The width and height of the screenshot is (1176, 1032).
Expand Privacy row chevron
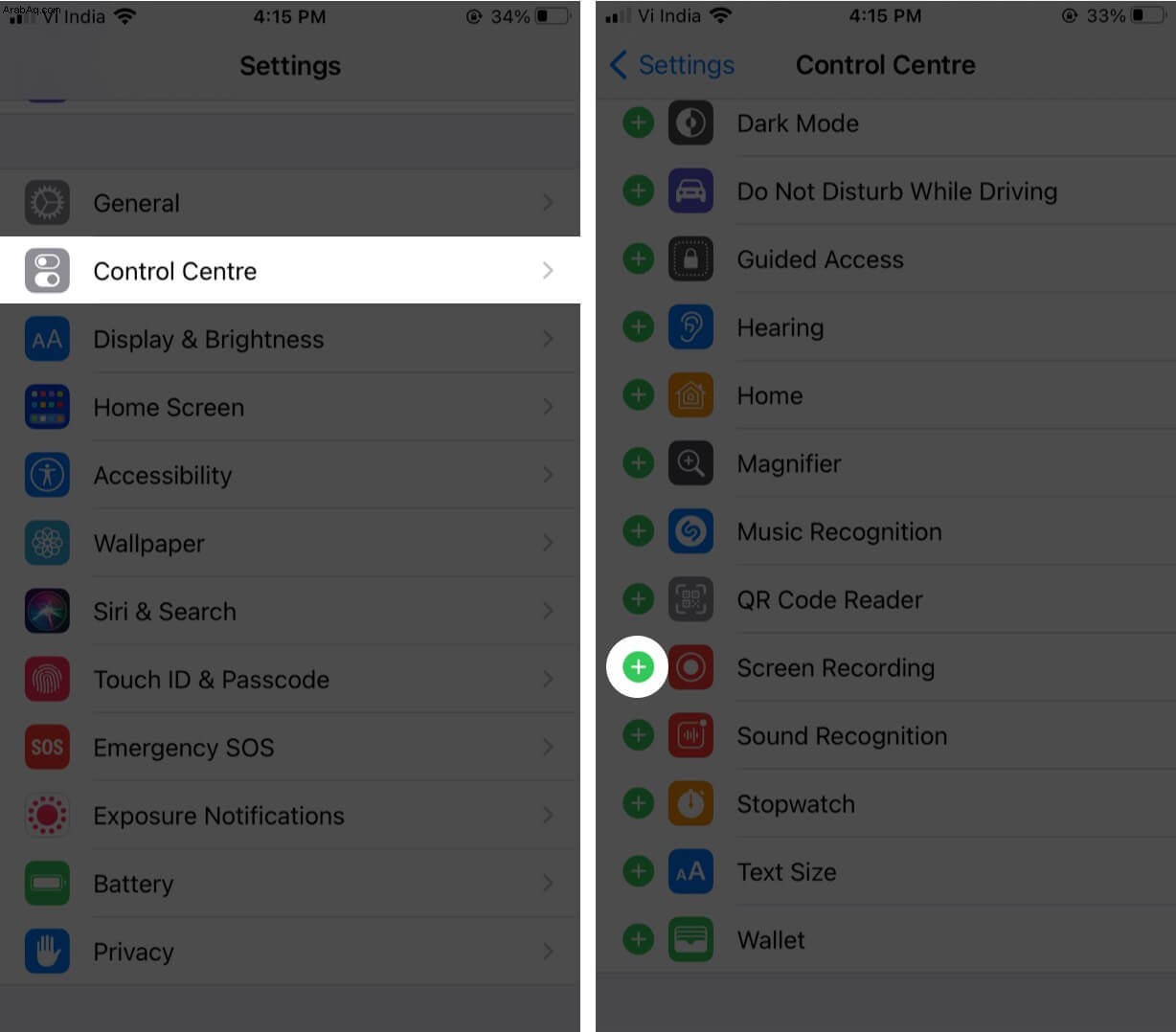tap(548, 951)
